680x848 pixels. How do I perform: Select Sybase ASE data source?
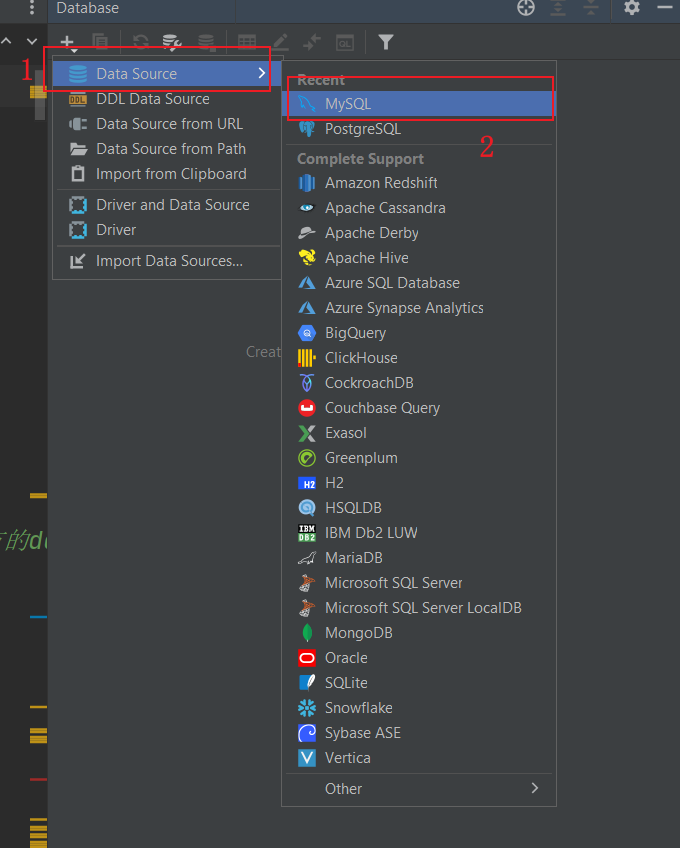click(419, 733)
